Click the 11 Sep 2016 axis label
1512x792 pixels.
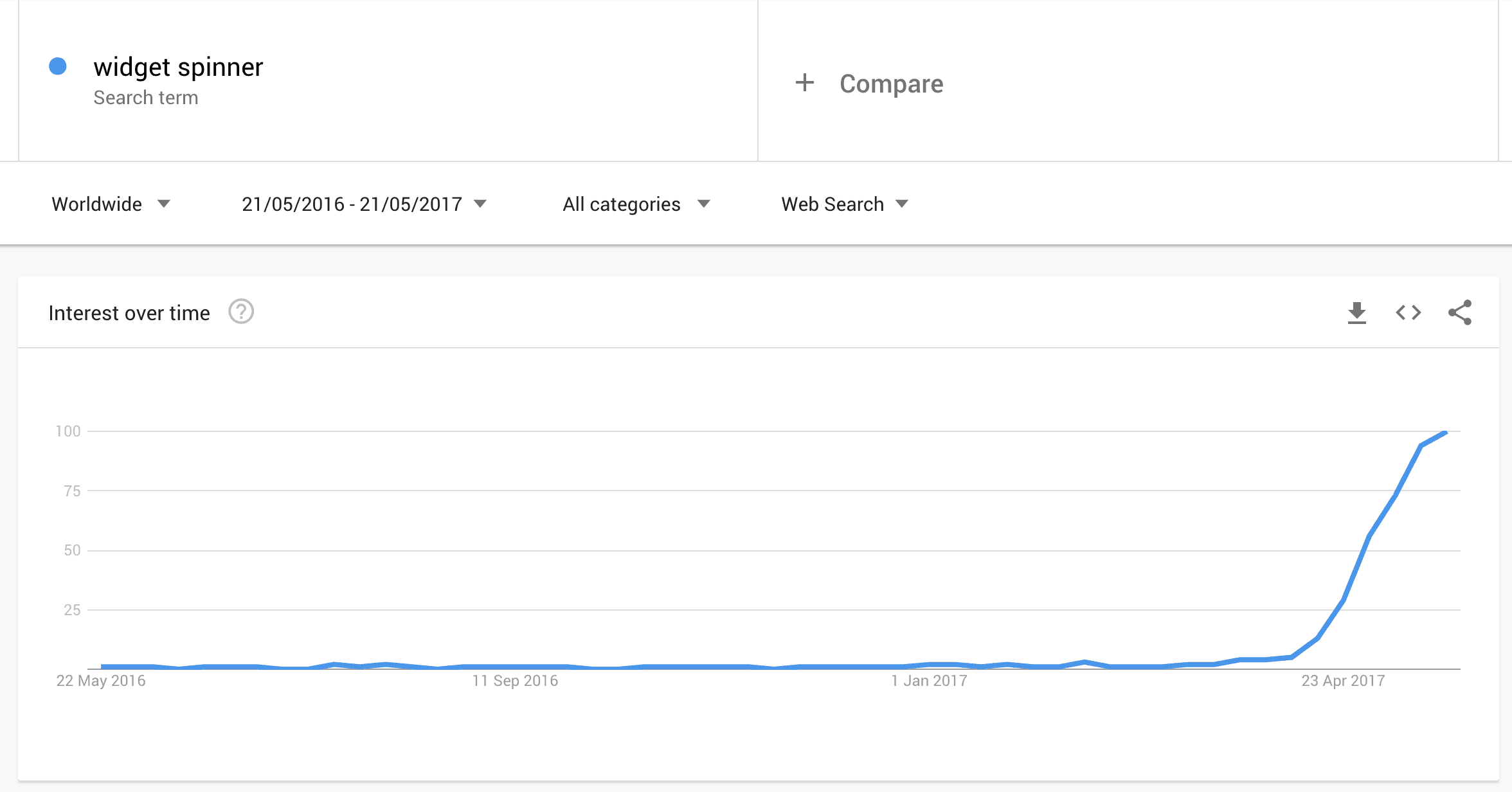coord(515,680)
